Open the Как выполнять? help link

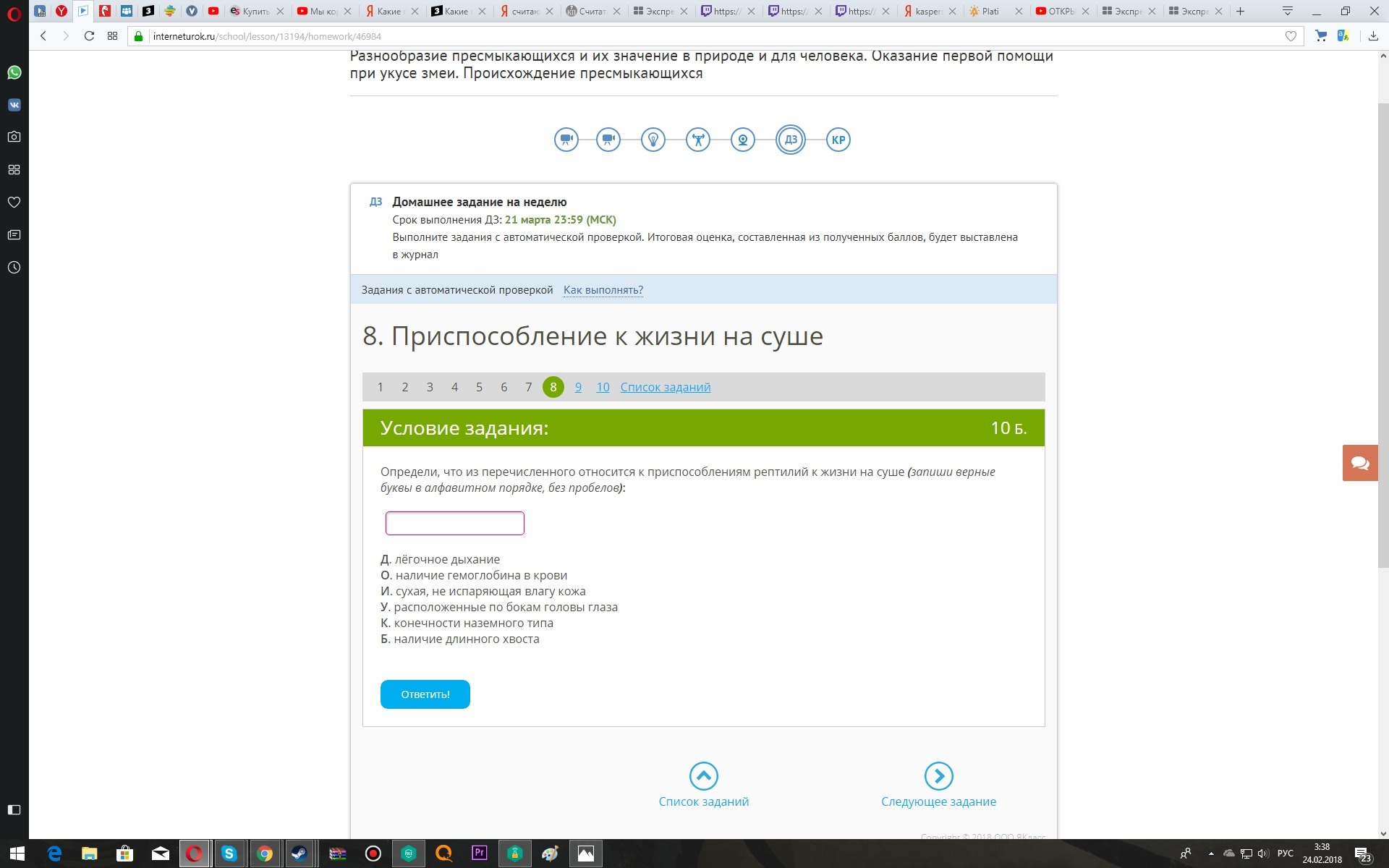pyautogui.click(x=603, y=290)
